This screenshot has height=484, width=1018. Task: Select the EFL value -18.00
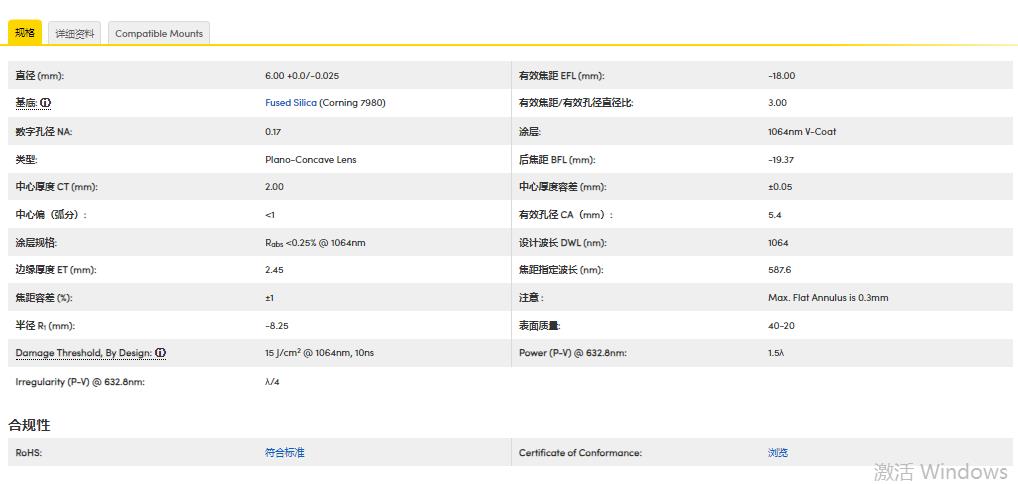coord(781,75)
